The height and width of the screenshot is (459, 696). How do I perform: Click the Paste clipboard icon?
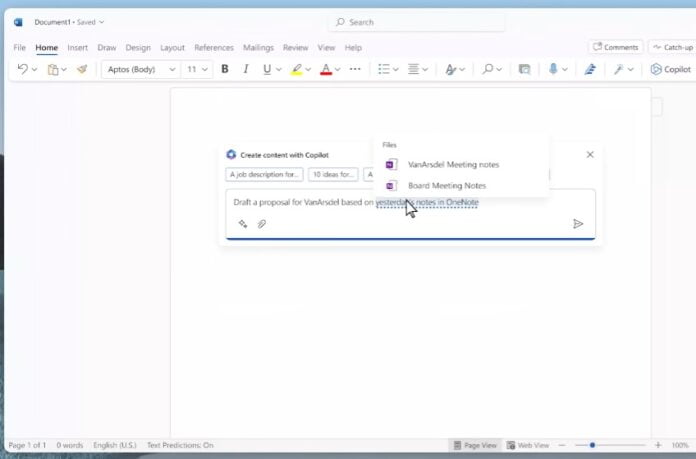[x=53, y=69]
